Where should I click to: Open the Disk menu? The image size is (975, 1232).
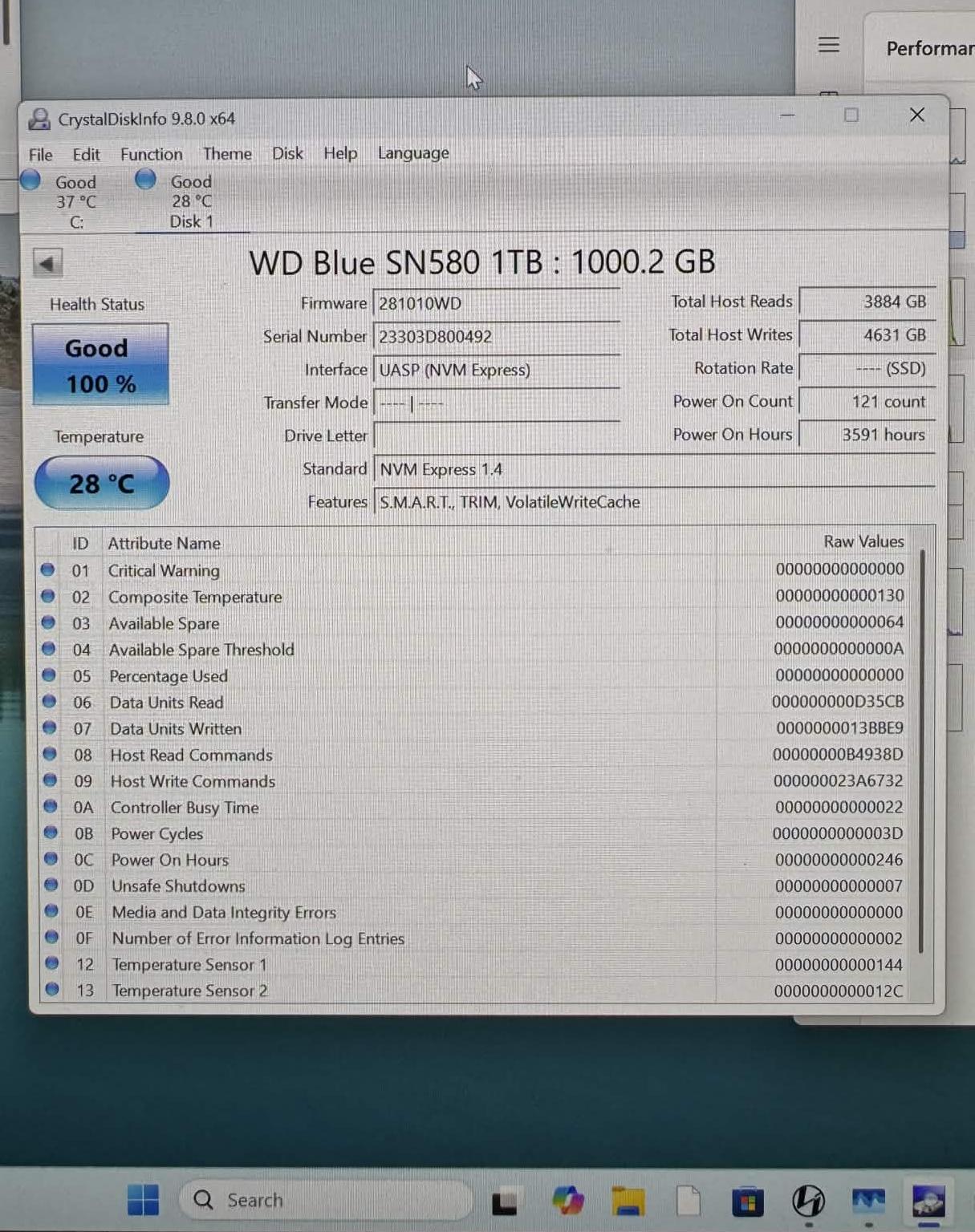click(287, 153)
